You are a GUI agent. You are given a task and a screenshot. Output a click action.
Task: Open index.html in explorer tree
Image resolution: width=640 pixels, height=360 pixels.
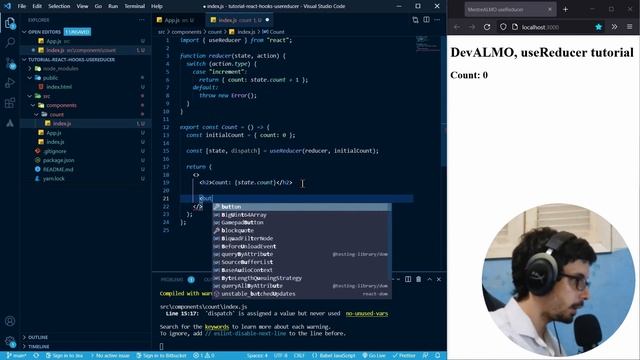pos(59,87)
